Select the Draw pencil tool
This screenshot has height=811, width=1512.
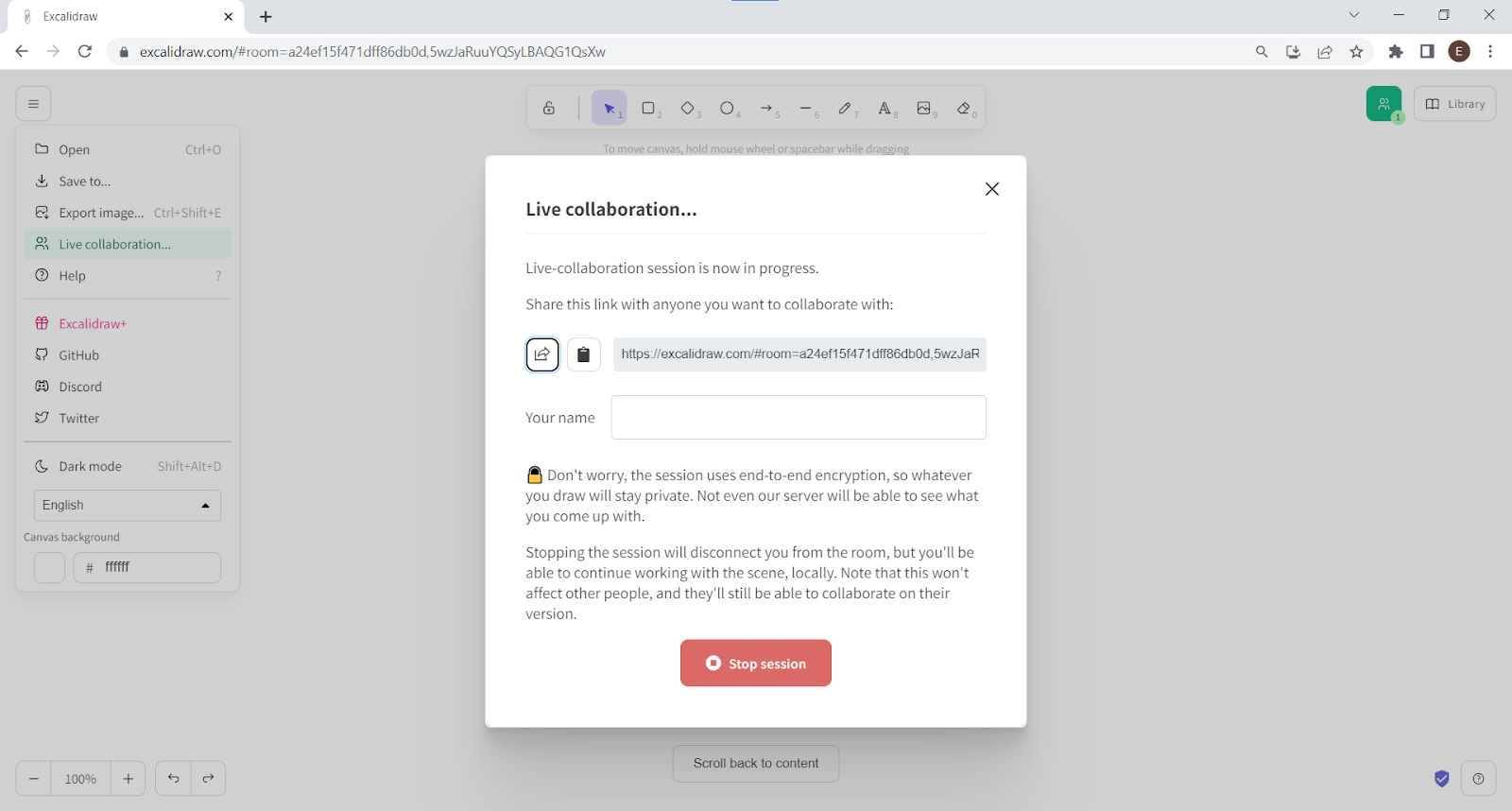[846, 108]
